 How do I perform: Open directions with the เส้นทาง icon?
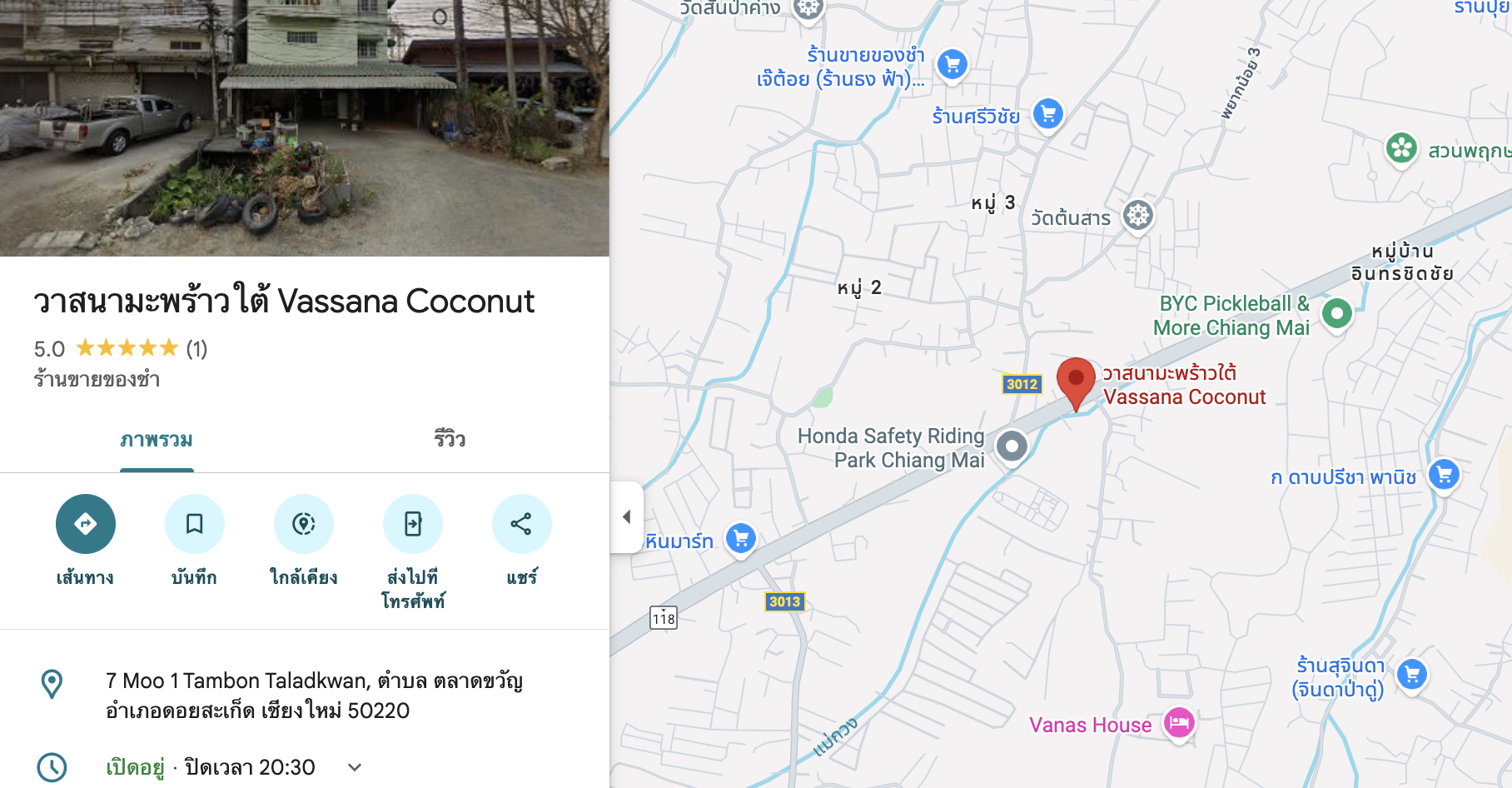click(x=86, y=524)
